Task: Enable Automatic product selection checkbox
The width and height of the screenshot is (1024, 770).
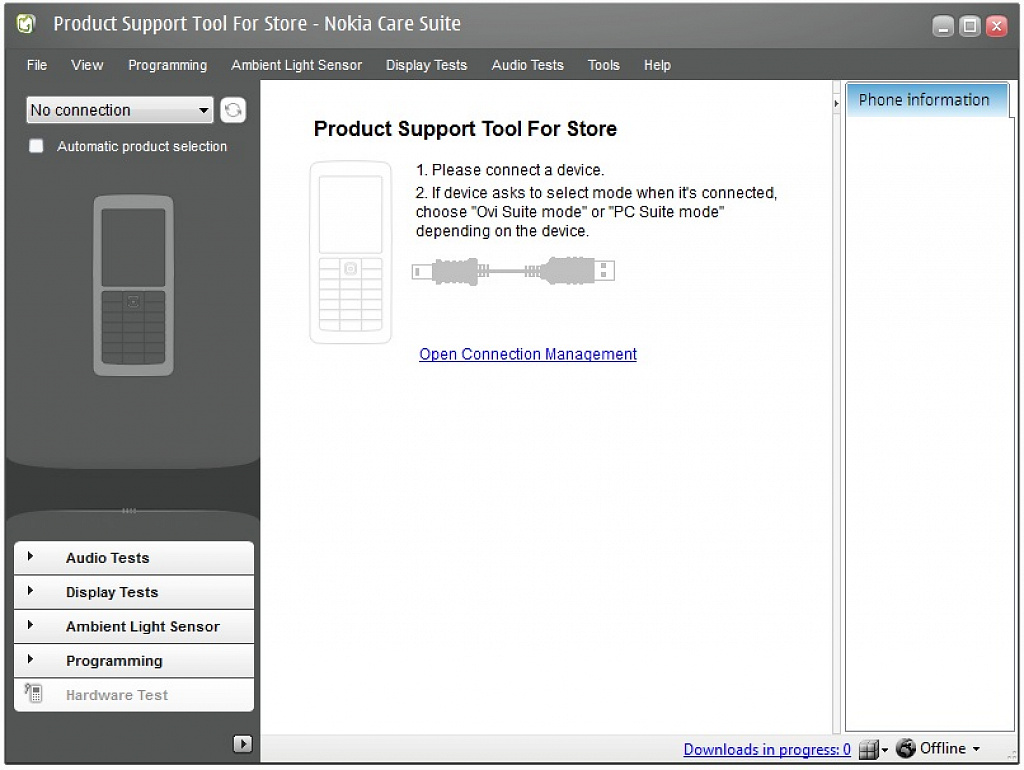Action: [37, 146]
